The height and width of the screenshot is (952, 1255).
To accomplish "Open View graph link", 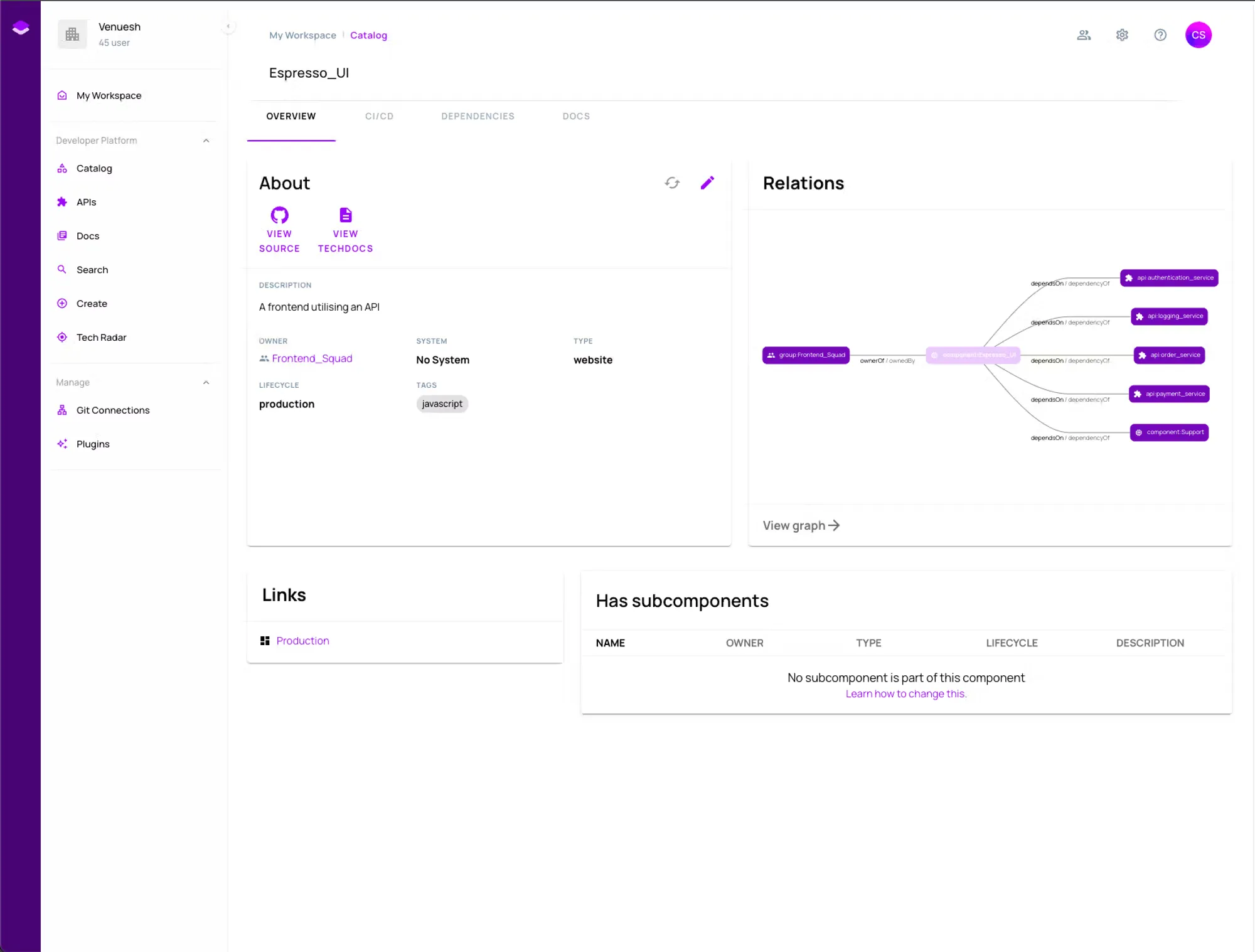I will pyautogui.click(x=801, y=525).
